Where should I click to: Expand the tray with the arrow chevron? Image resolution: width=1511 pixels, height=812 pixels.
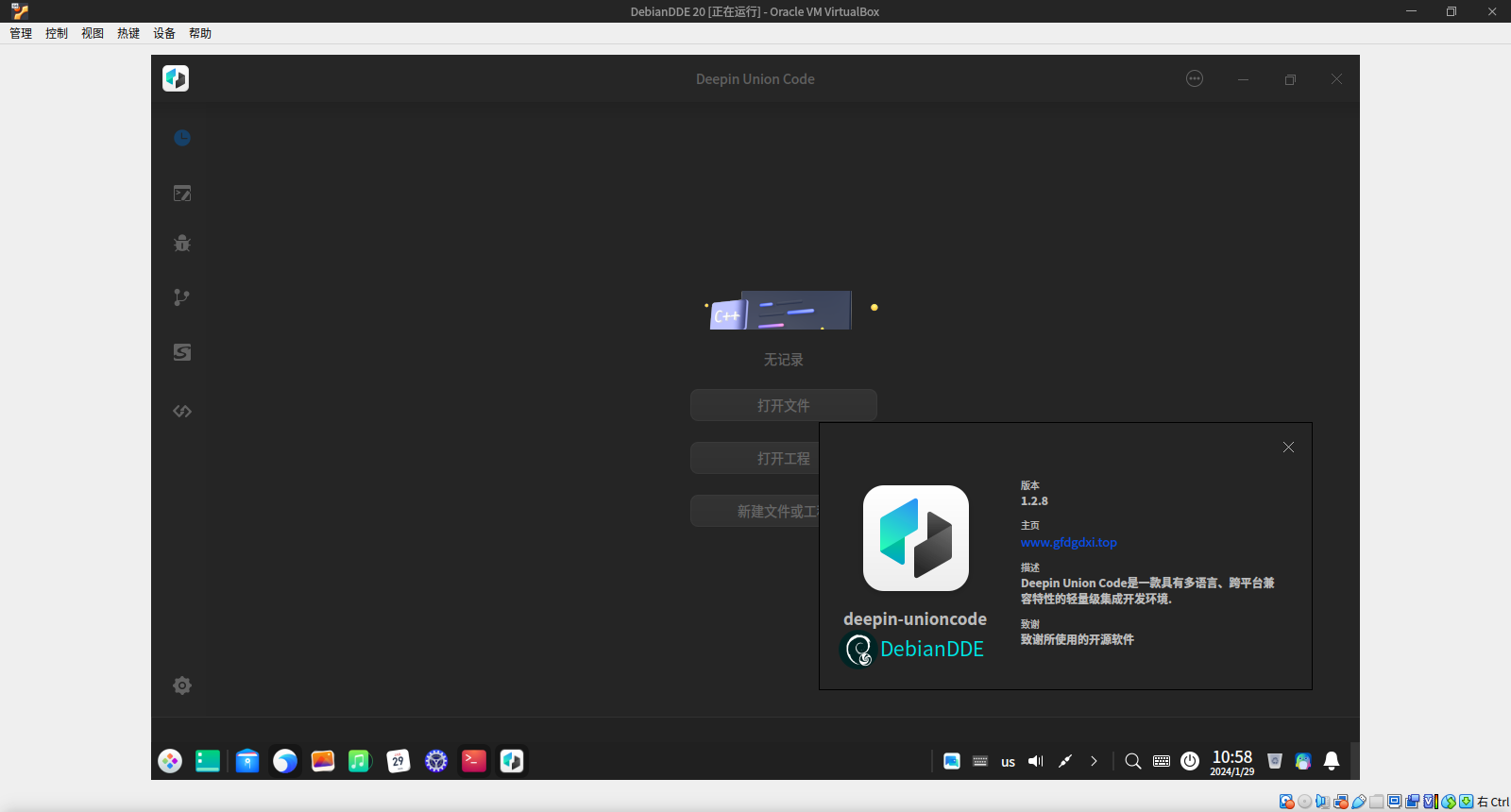coord(1094,761)
